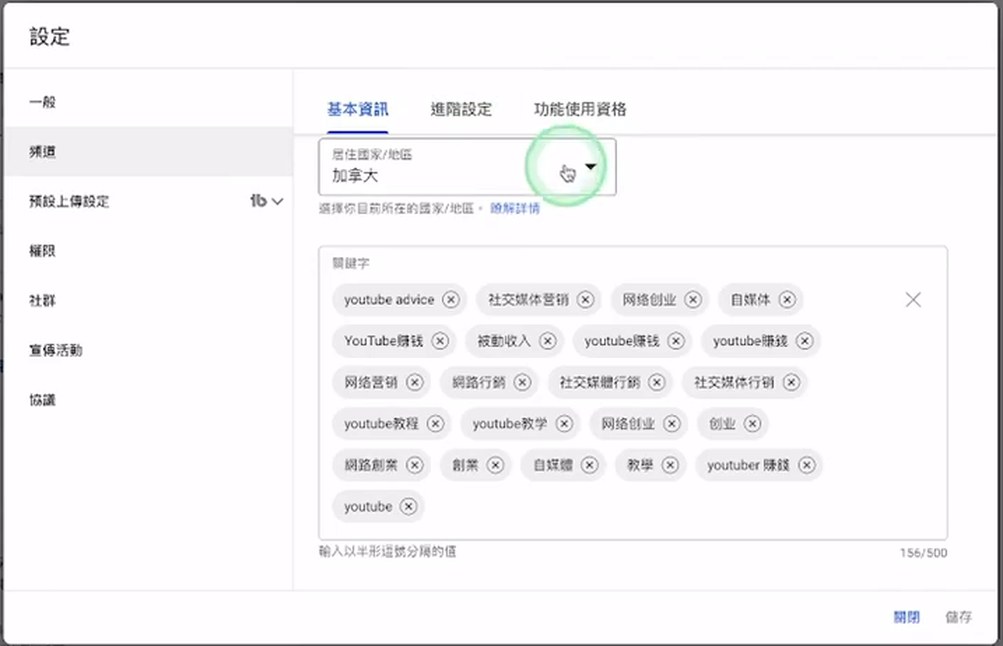
Task: Open the 社群 settings section
Action: pos(148,300)
